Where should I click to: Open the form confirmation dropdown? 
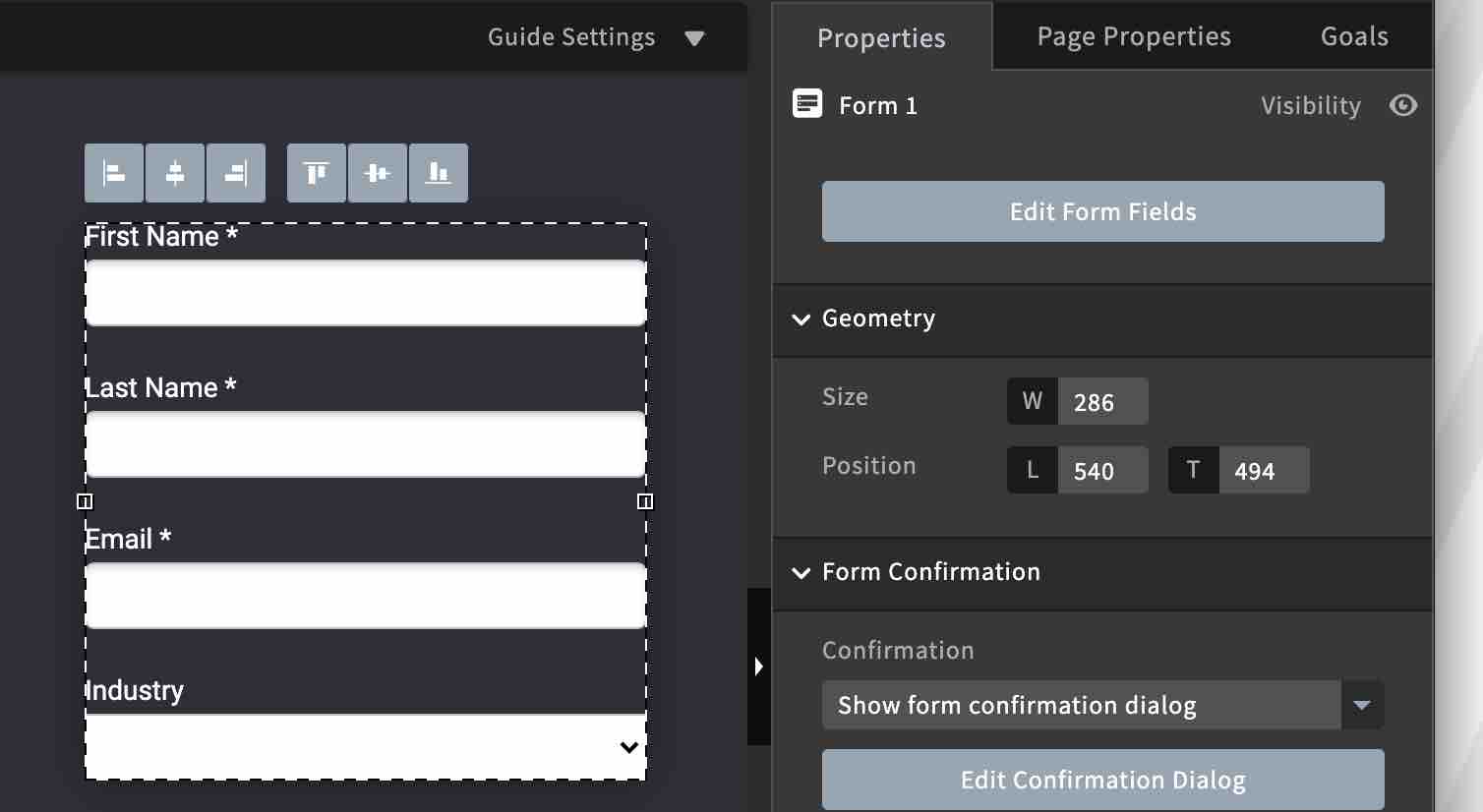(x=1363, y=705)
